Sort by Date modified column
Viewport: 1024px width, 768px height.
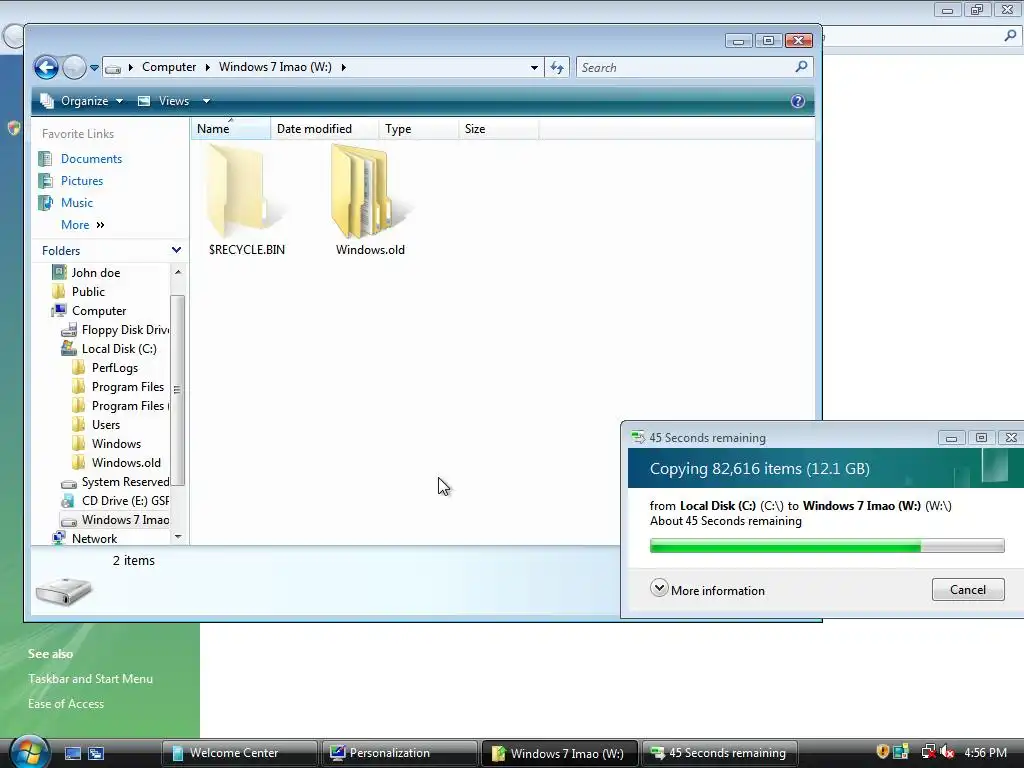click(325, 129)
